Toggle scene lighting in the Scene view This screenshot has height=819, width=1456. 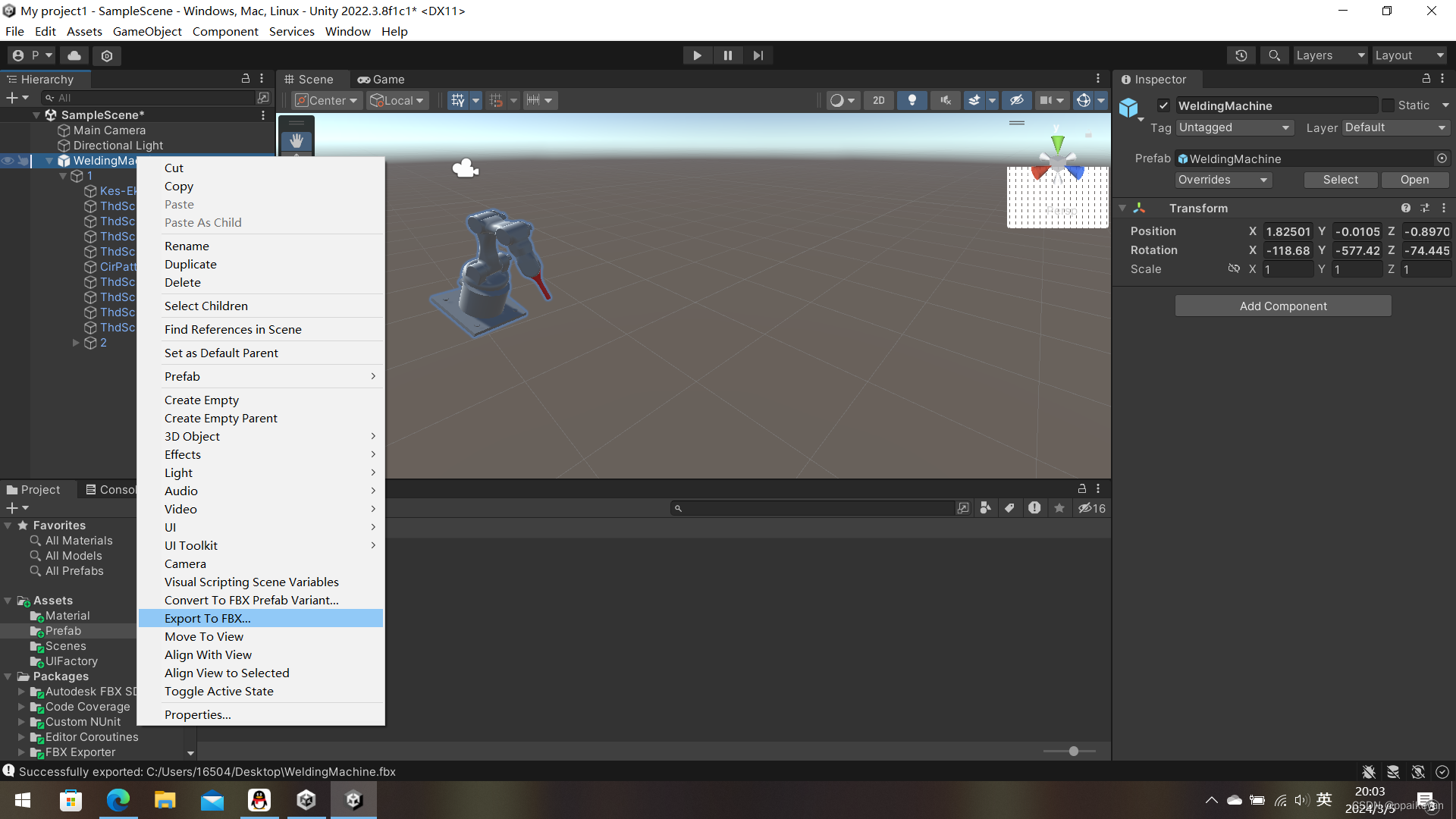pyautogui.click(x=912, y=100)
